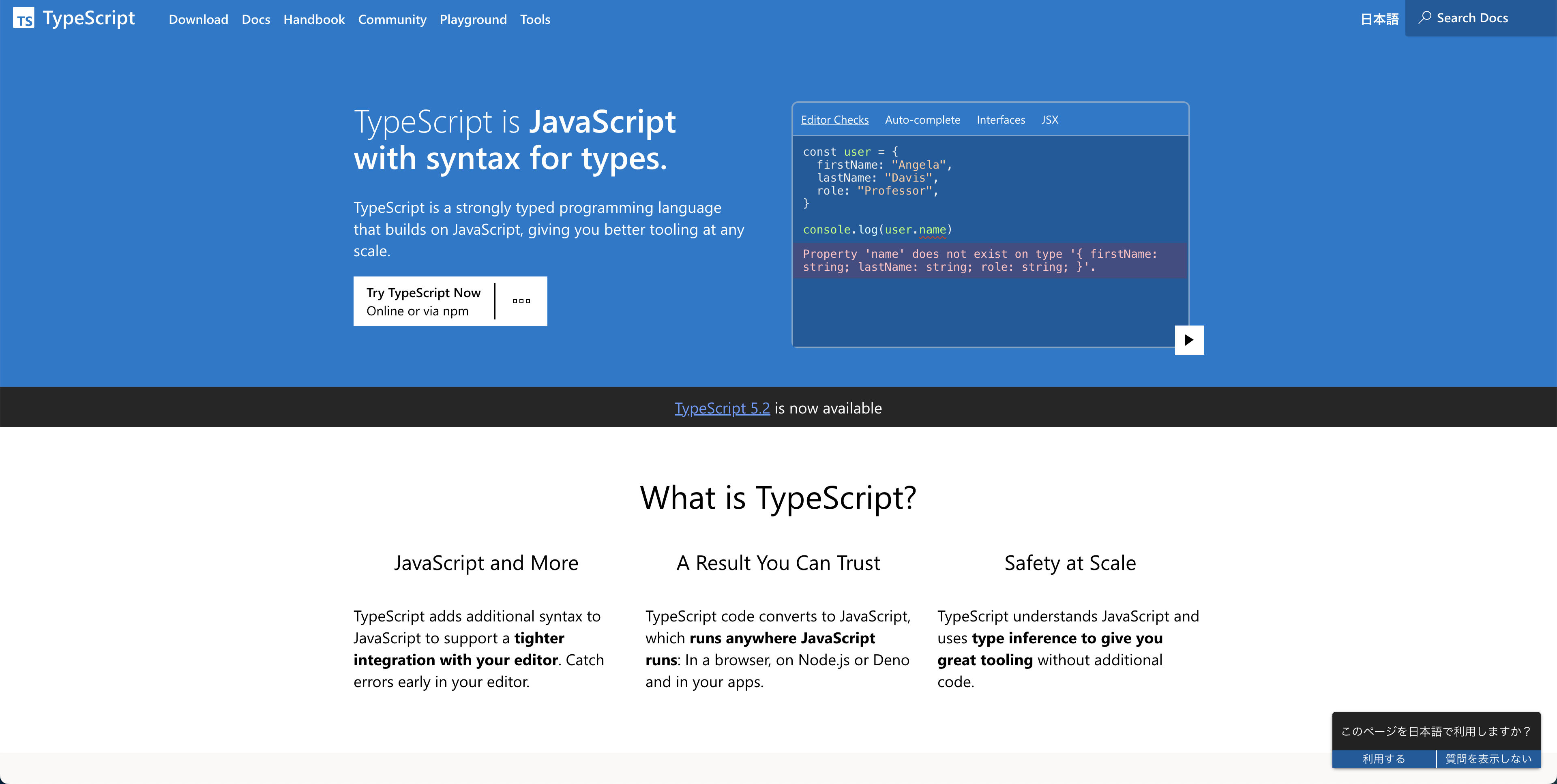Click the three-squares icon beside Try TypeScript
The width and height of the screenshot is (1557, 784).
(x=521, y=301)
